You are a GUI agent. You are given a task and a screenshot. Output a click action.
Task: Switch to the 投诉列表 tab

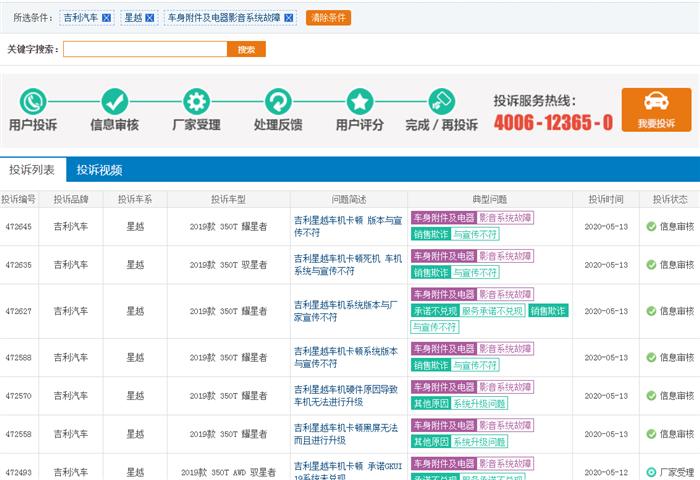pyautogui.click(x=32, y=170)
